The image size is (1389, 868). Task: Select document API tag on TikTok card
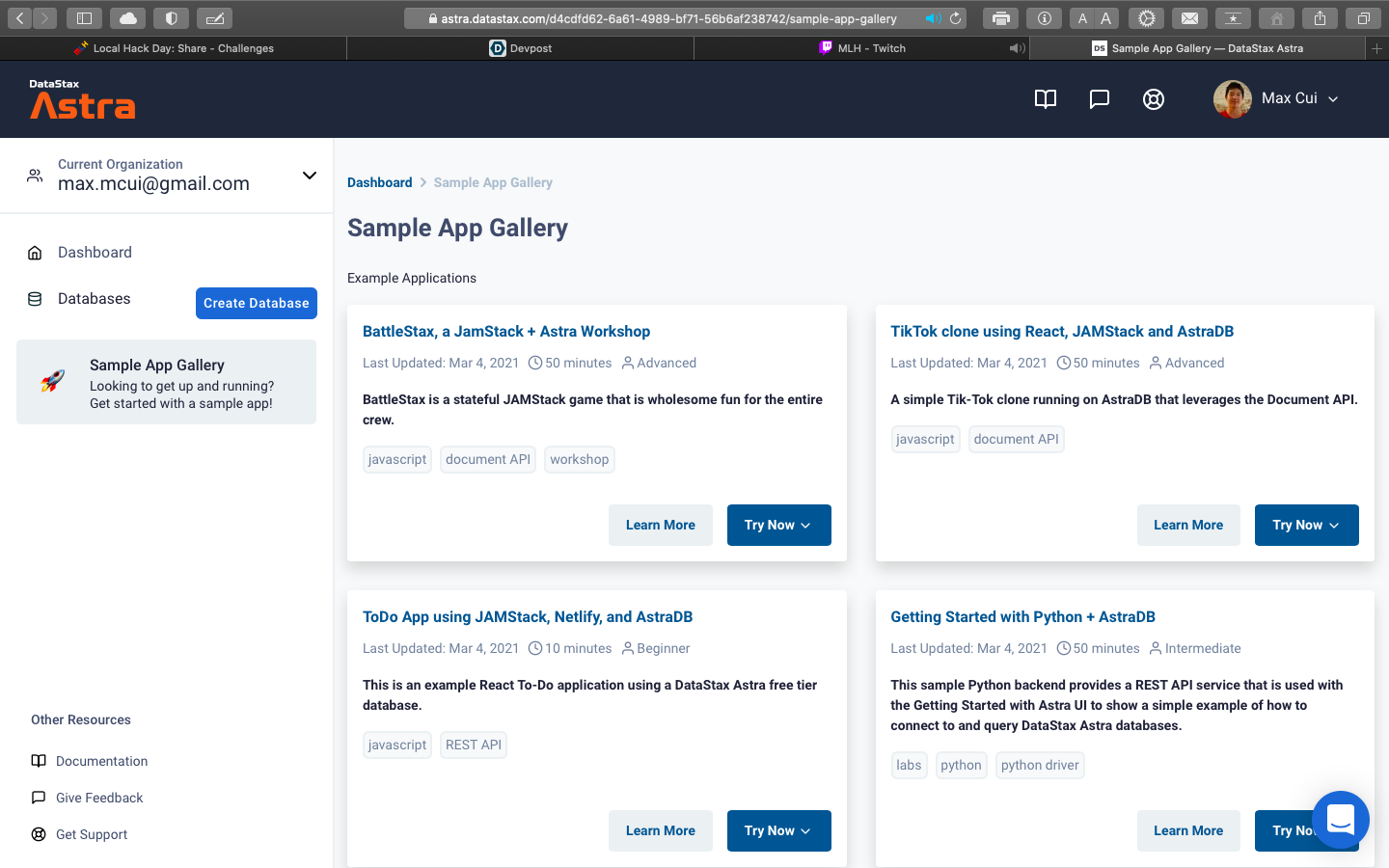point(1017,439)
